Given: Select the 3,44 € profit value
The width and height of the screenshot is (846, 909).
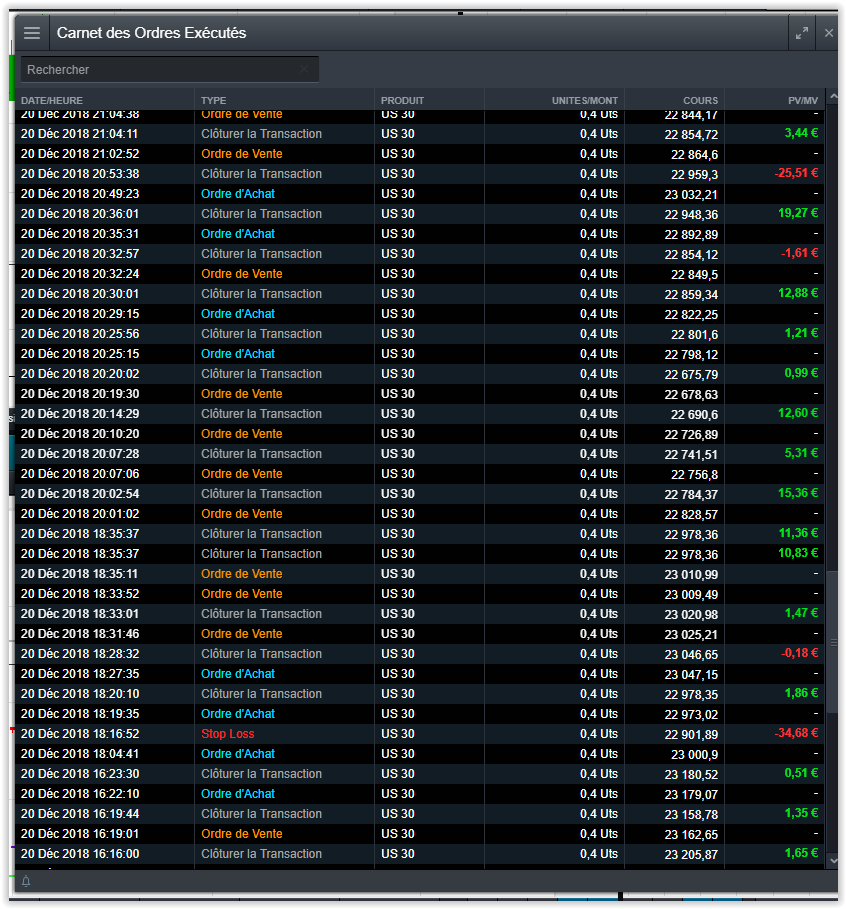Looking at the screenshot, I should 801,133.
